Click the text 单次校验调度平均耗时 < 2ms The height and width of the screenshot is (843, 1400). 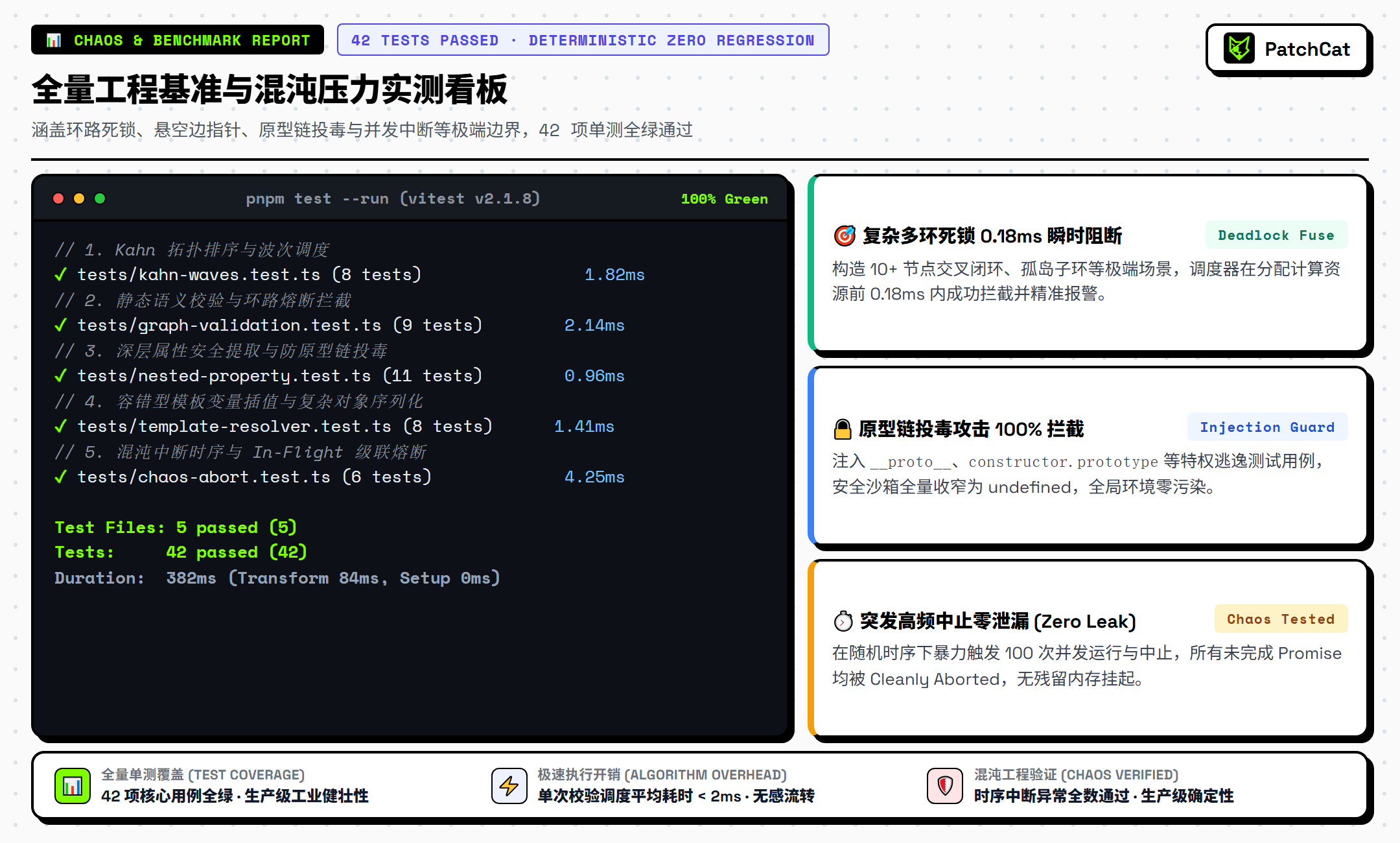pos(639,796)
